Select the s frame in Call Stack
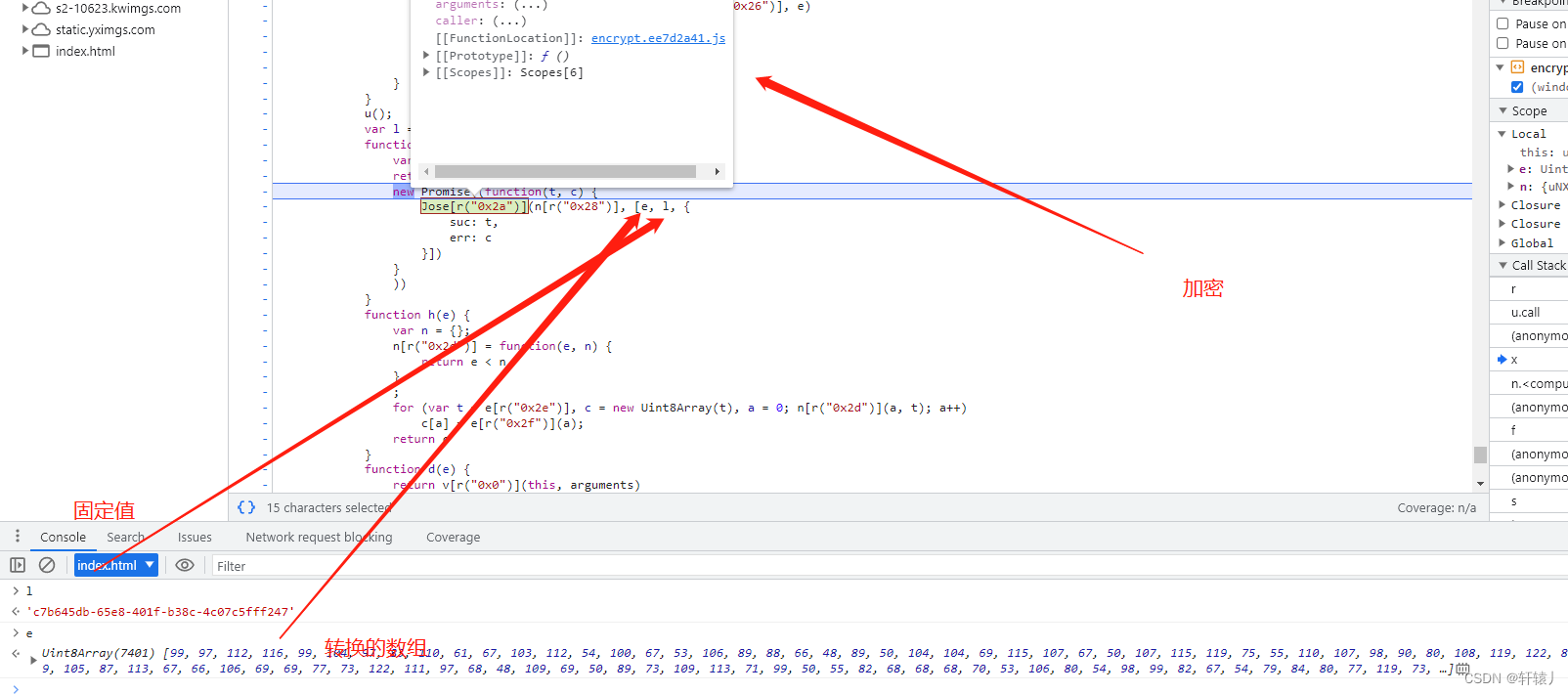Screen dimensions: 1568x694 click(1530, 501)
